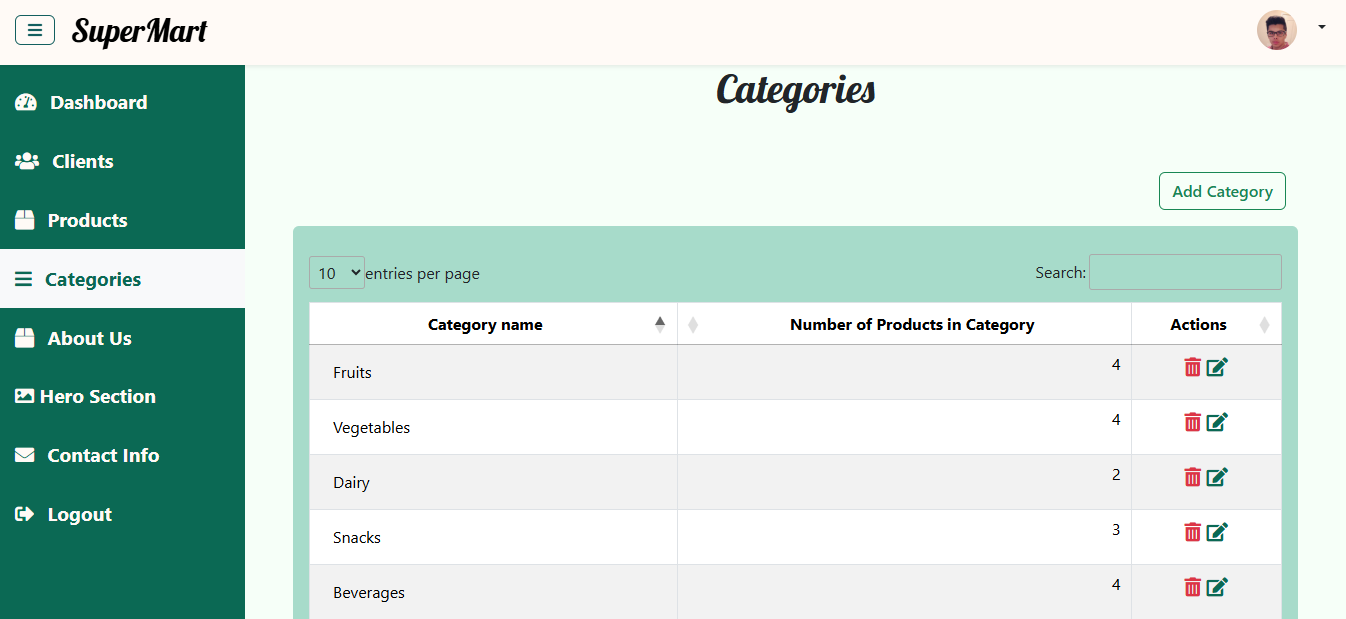This screenshot has width=1346, height=619.
Task: Toggle the sidebar with hamburger button
Action: tap(35, 31)
